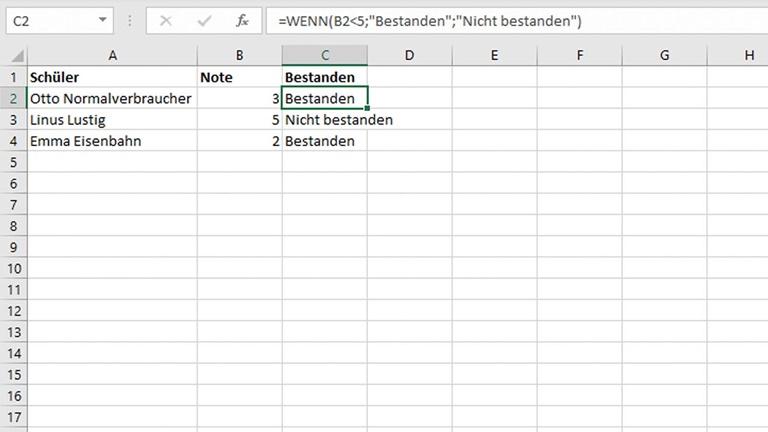Click the Cancel X icon in formula bar
This screenshot has height=432, width=768.
coord(165,21)
